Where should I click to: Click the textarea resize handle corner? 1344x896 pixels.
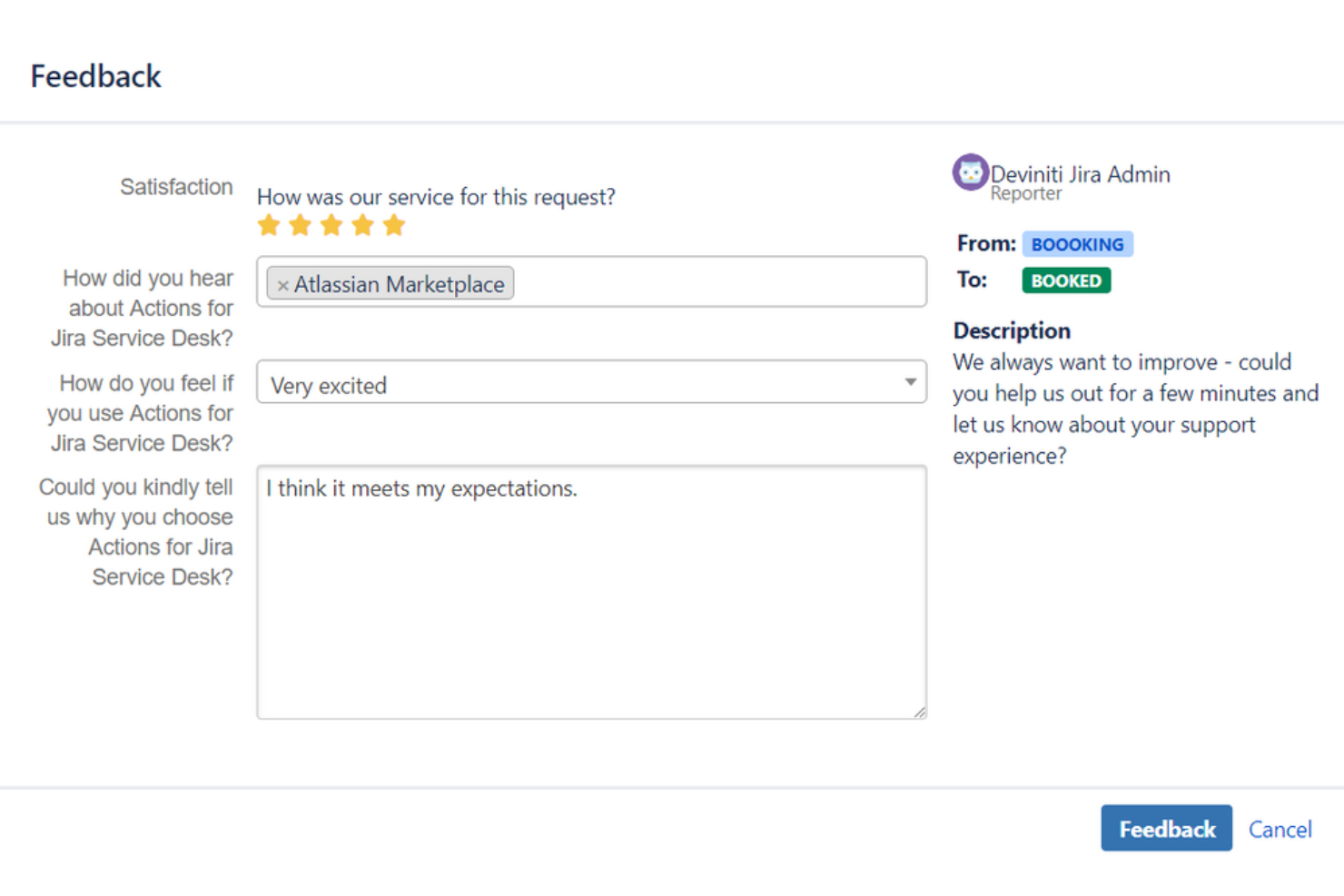[x=920, y=713]
